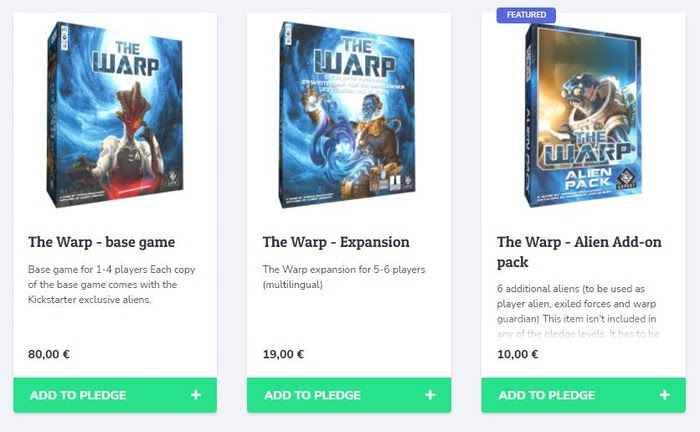Open The Warp Expansion box image

click(347, 114)
